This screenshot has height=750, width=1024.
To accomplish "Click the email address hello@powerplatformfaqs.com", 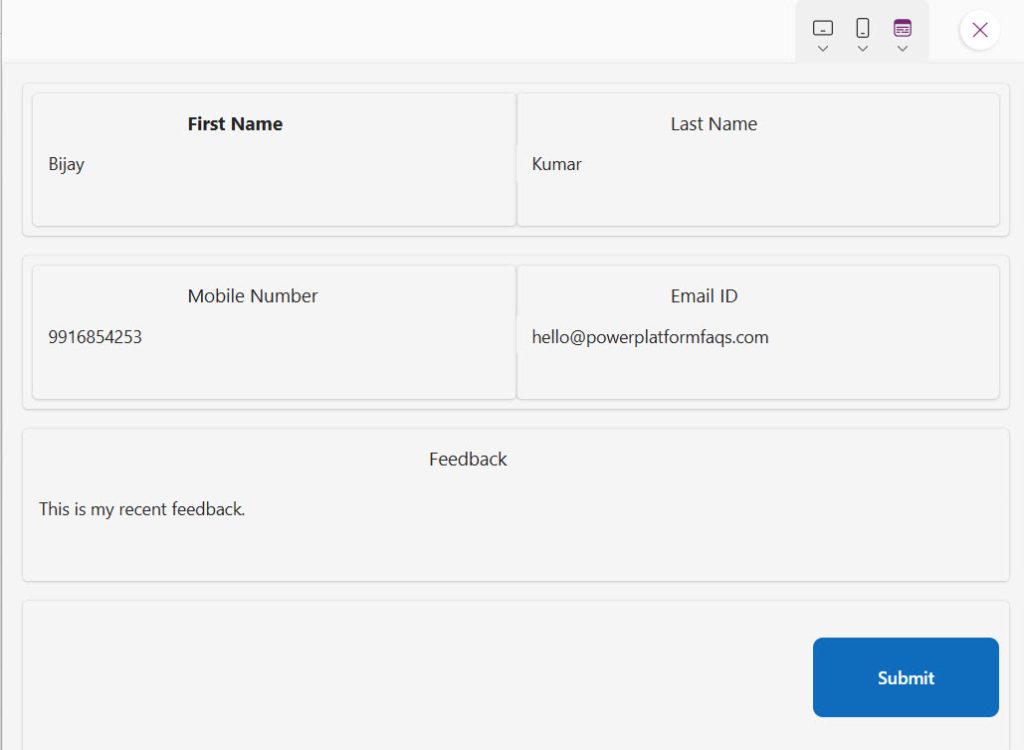I will point(649,337).
